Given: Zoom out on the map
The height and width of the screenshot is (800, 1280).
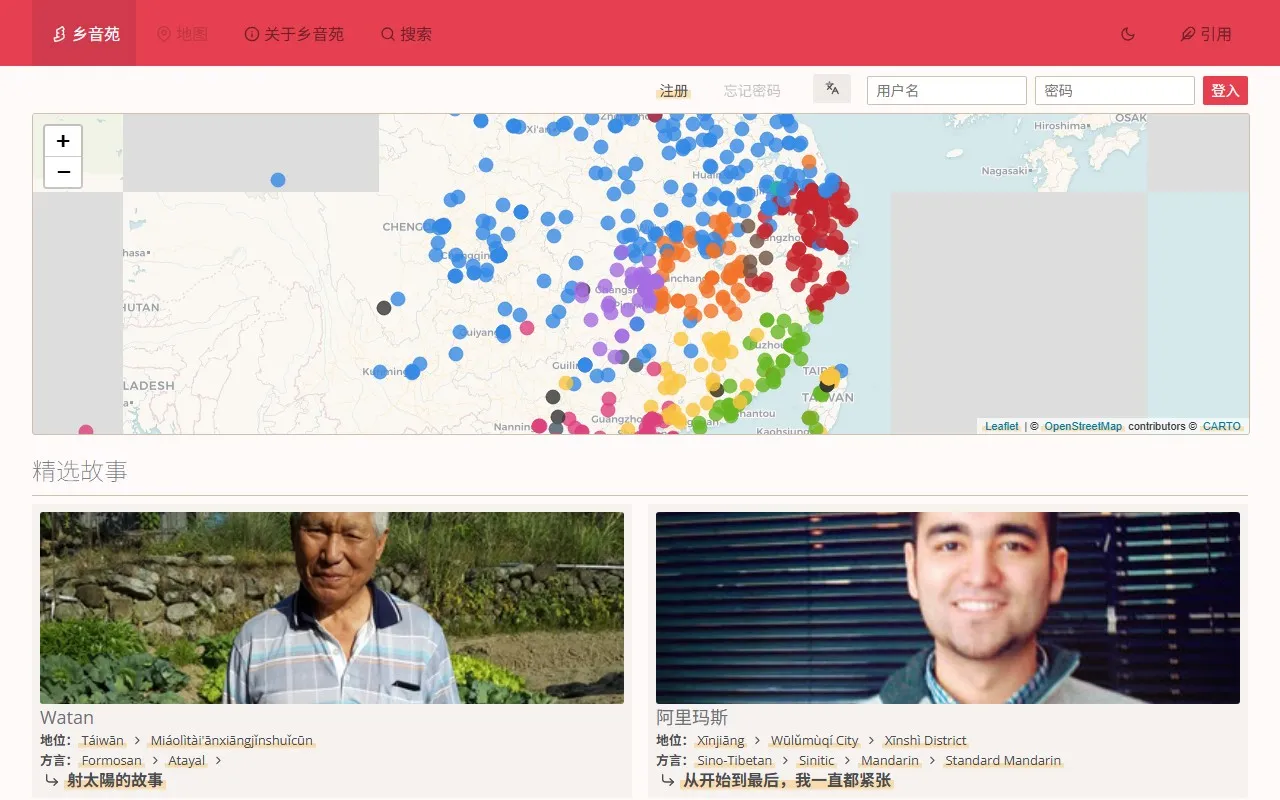Looking at the screenshot, I should click(x=63, y=172).
